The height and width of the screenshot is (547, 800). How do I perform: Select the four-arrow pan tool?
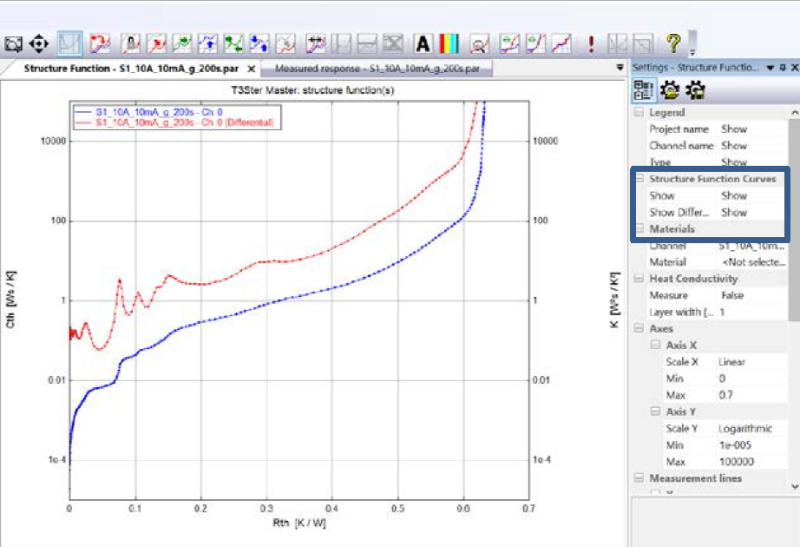pos(39,44)
